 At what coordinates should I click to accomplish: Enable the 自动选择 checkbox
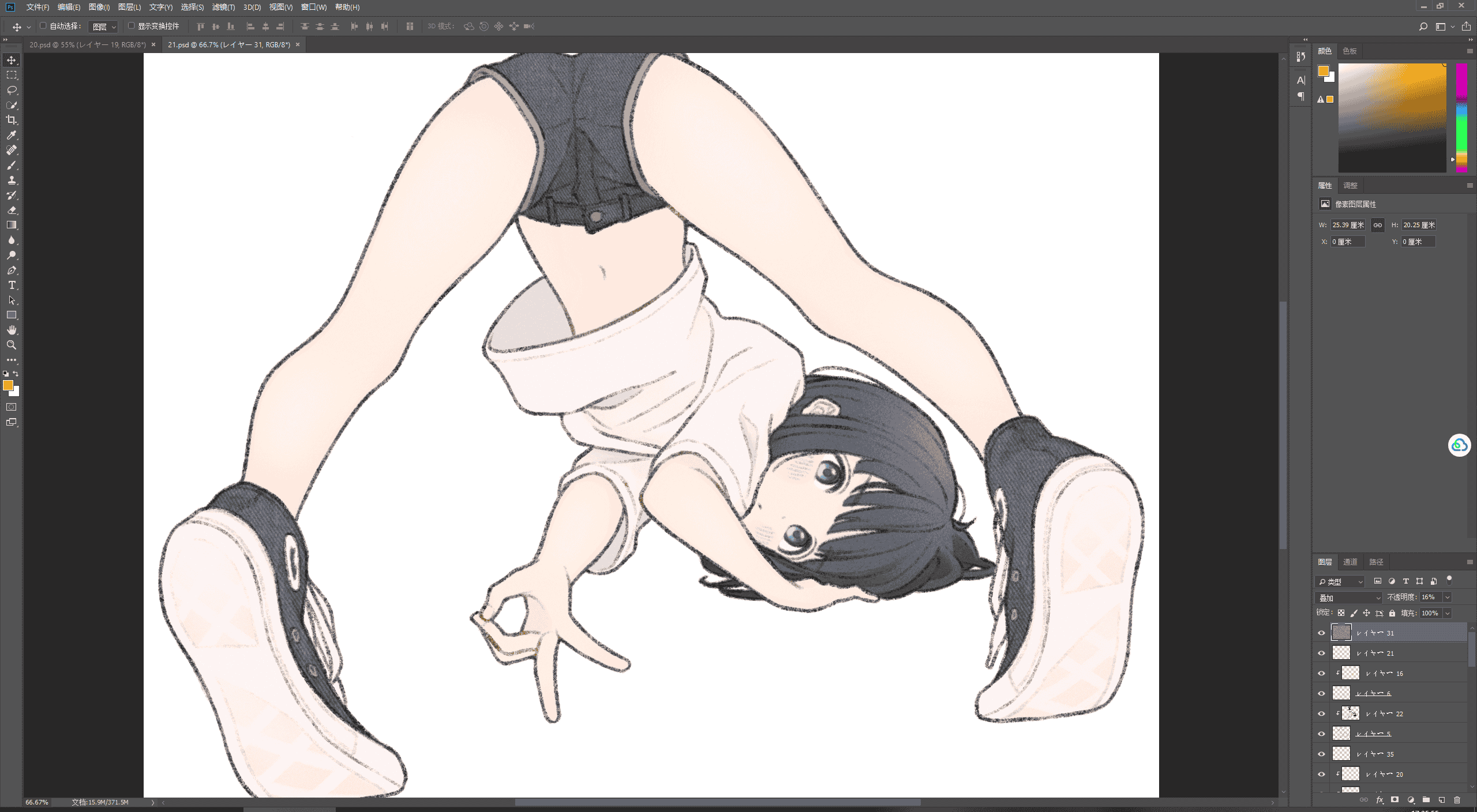[43, 26]
